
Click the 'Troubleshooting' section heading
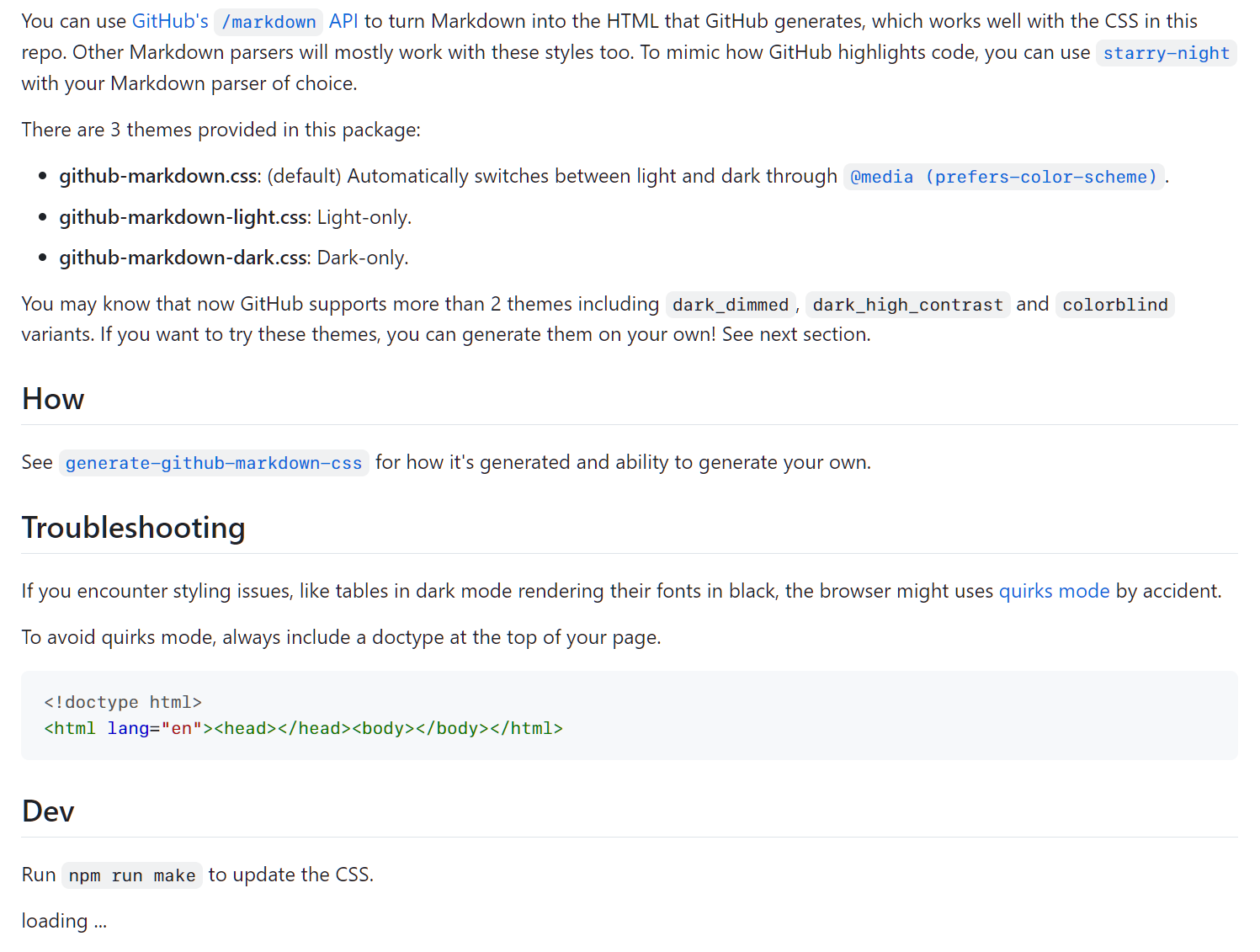click(x=134, y=528)
